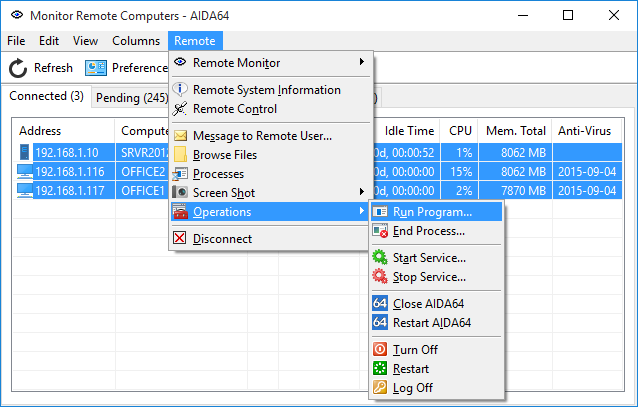This screenshot has width=638, height=407.
Task: Click the Refresh toolbar icon
Action: tap(18, 68)
